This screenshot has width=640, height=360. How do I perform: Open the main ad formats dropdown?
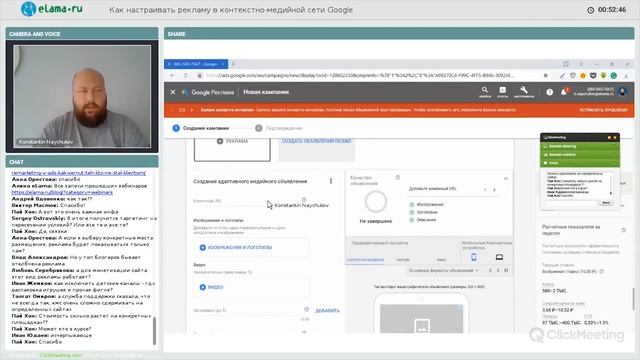(443, 270)
